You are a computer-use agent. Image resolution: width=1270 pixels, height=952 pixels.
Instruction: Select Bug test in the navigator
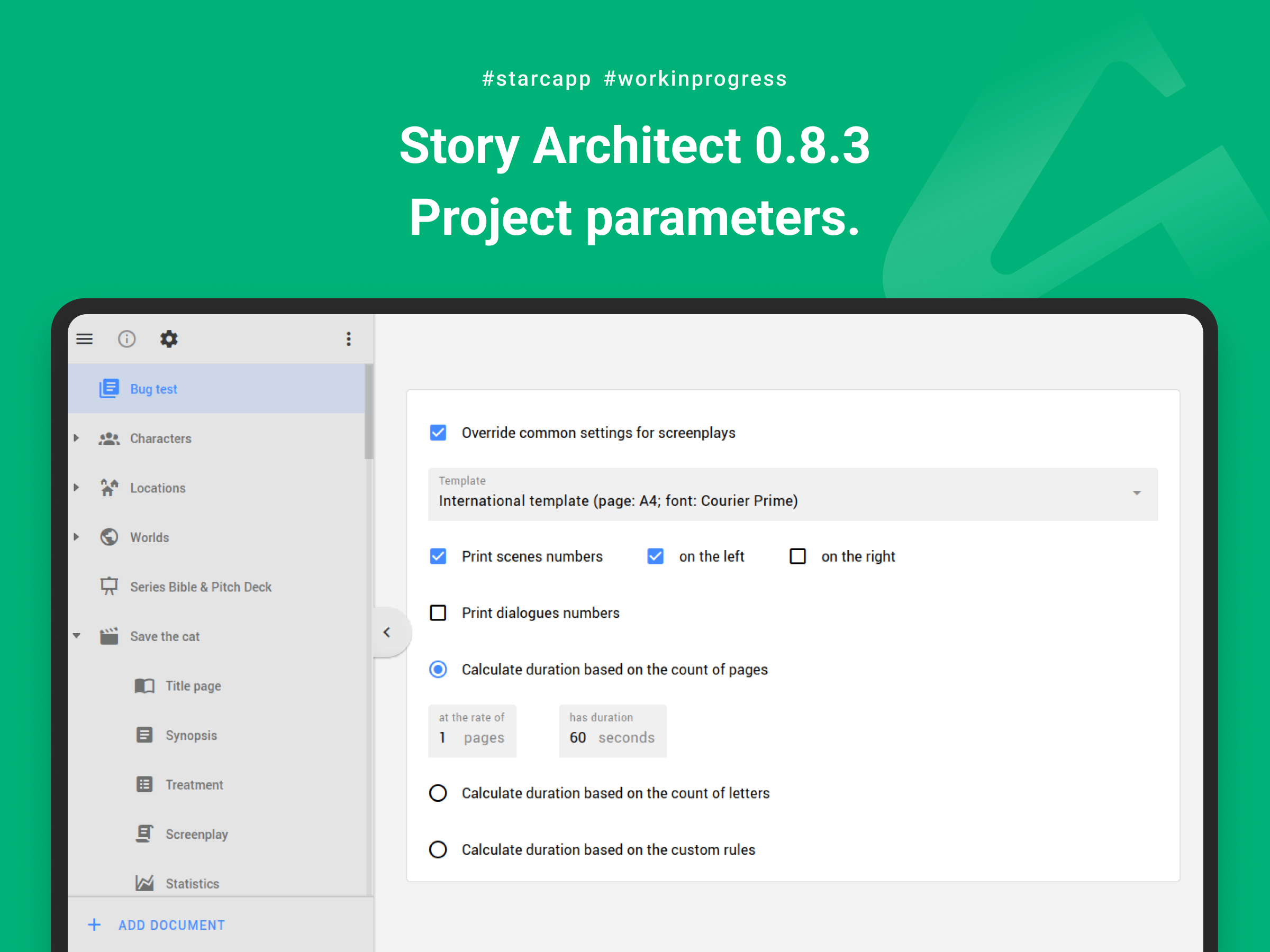click(216, 389)
